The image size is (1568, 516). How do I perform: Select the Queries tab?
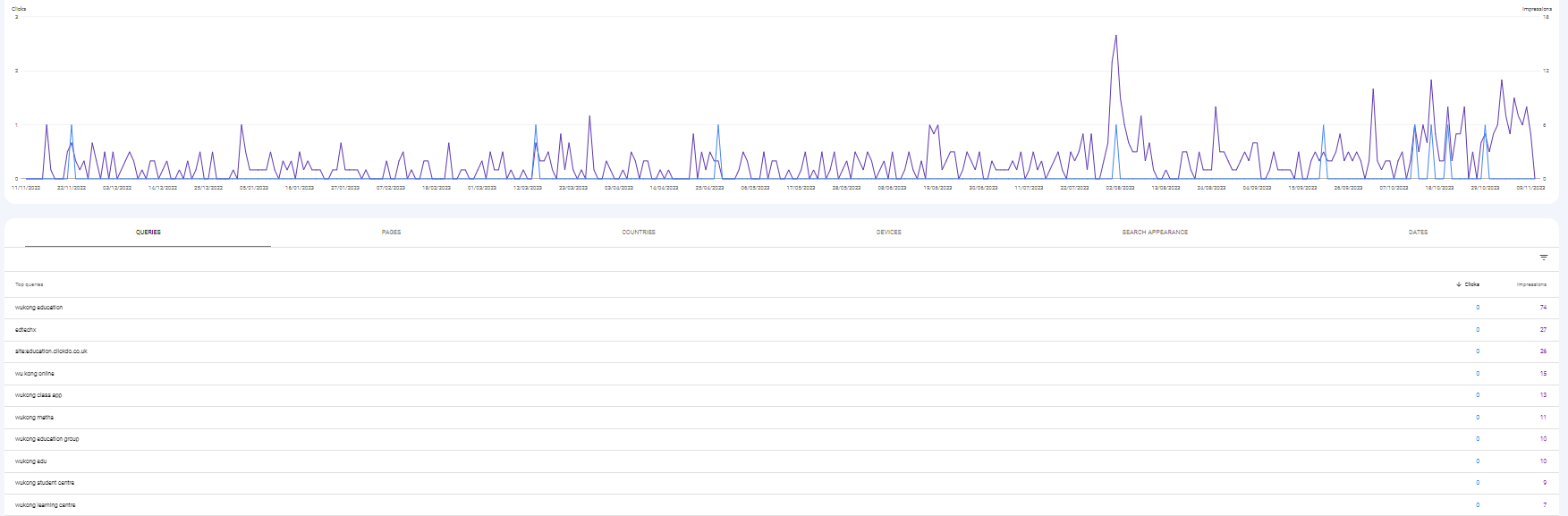click(148, 233)
